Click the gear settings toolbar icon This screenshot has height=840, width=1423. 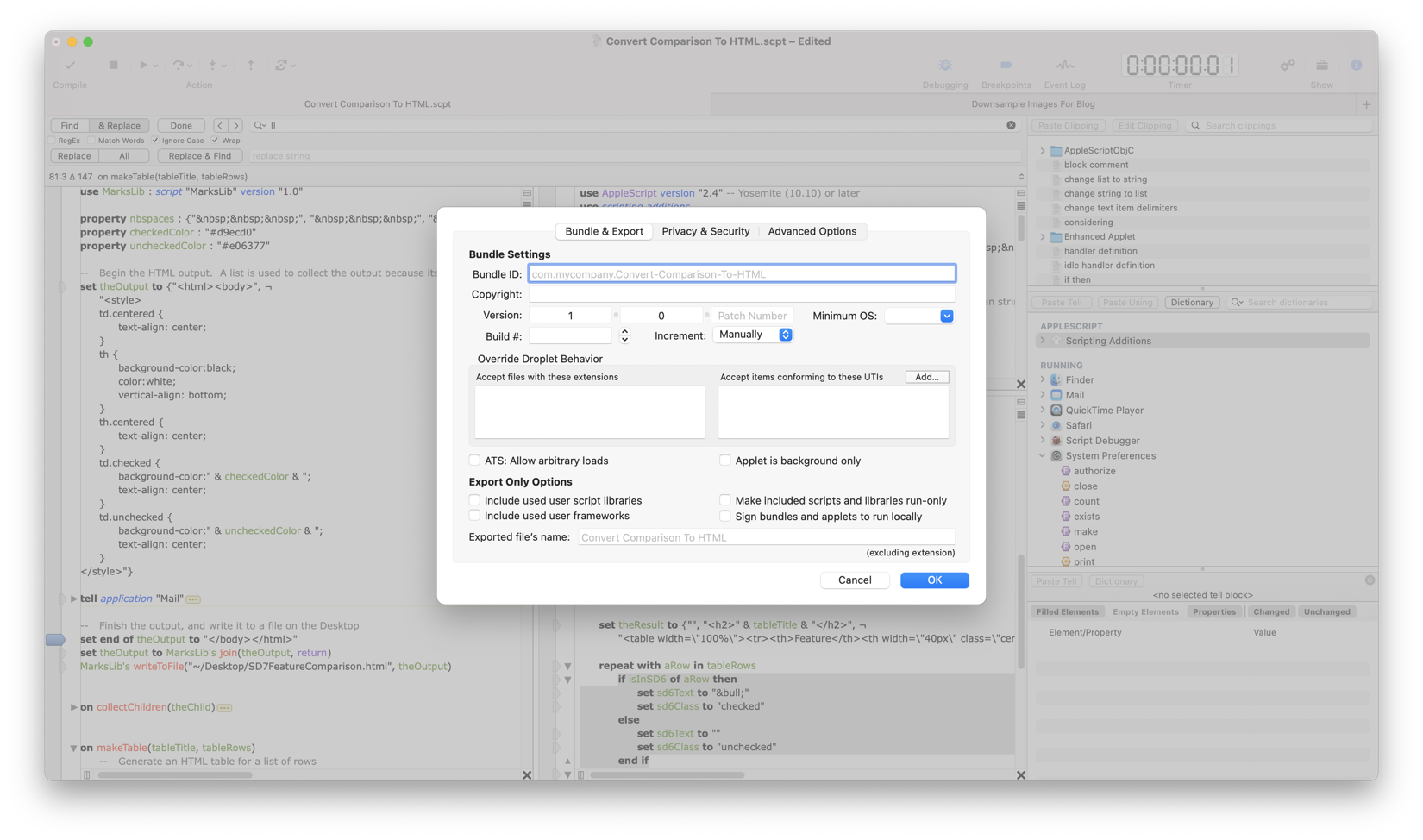point(1287,65)
